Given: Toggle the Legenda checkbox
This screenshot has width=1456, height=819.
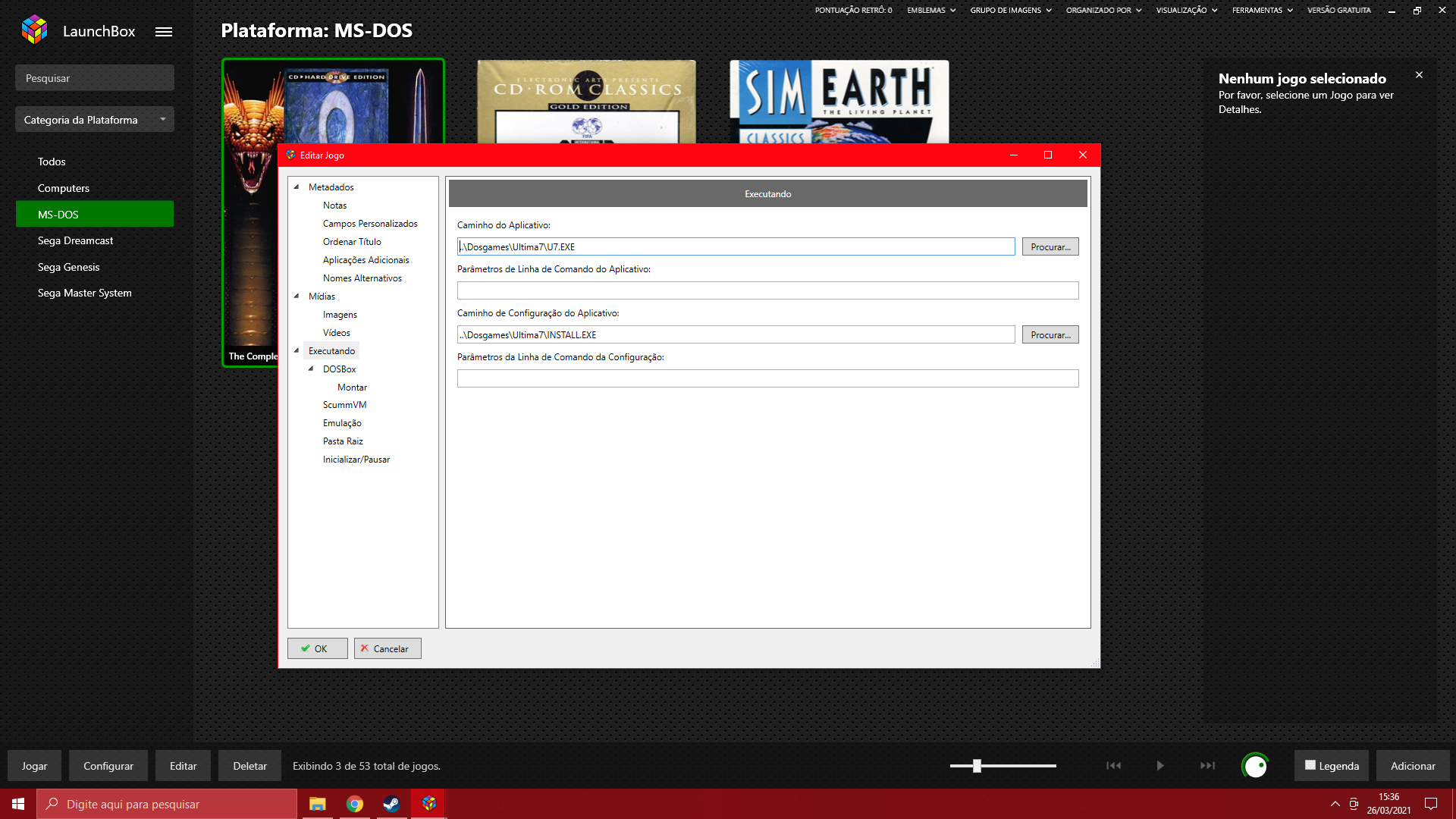Looking at the screenshot, I should click(1310, 765).
